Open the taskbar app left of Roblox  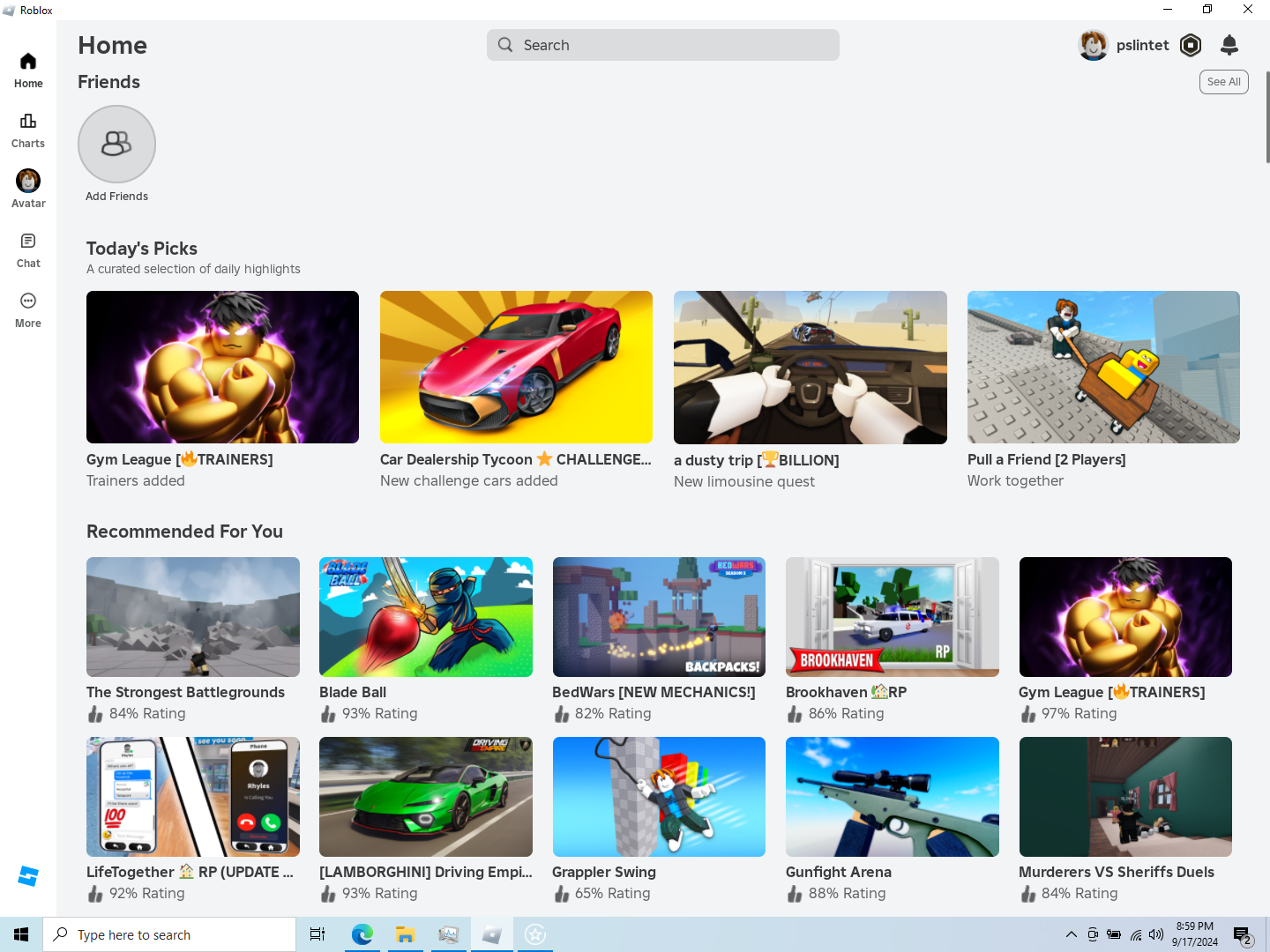click(x=448, y=934)
